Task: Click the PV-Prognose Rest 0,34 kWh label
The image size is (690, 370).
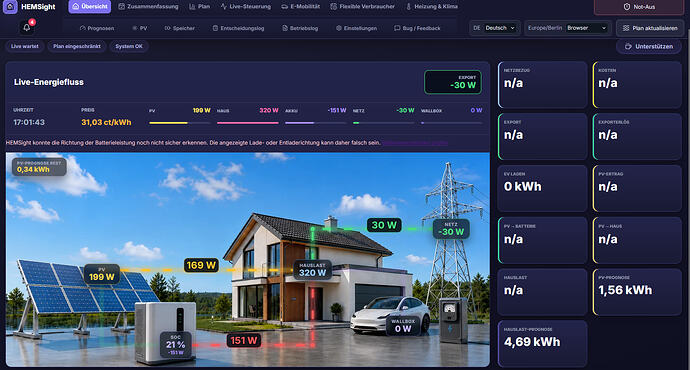Action: pos(39,167)
